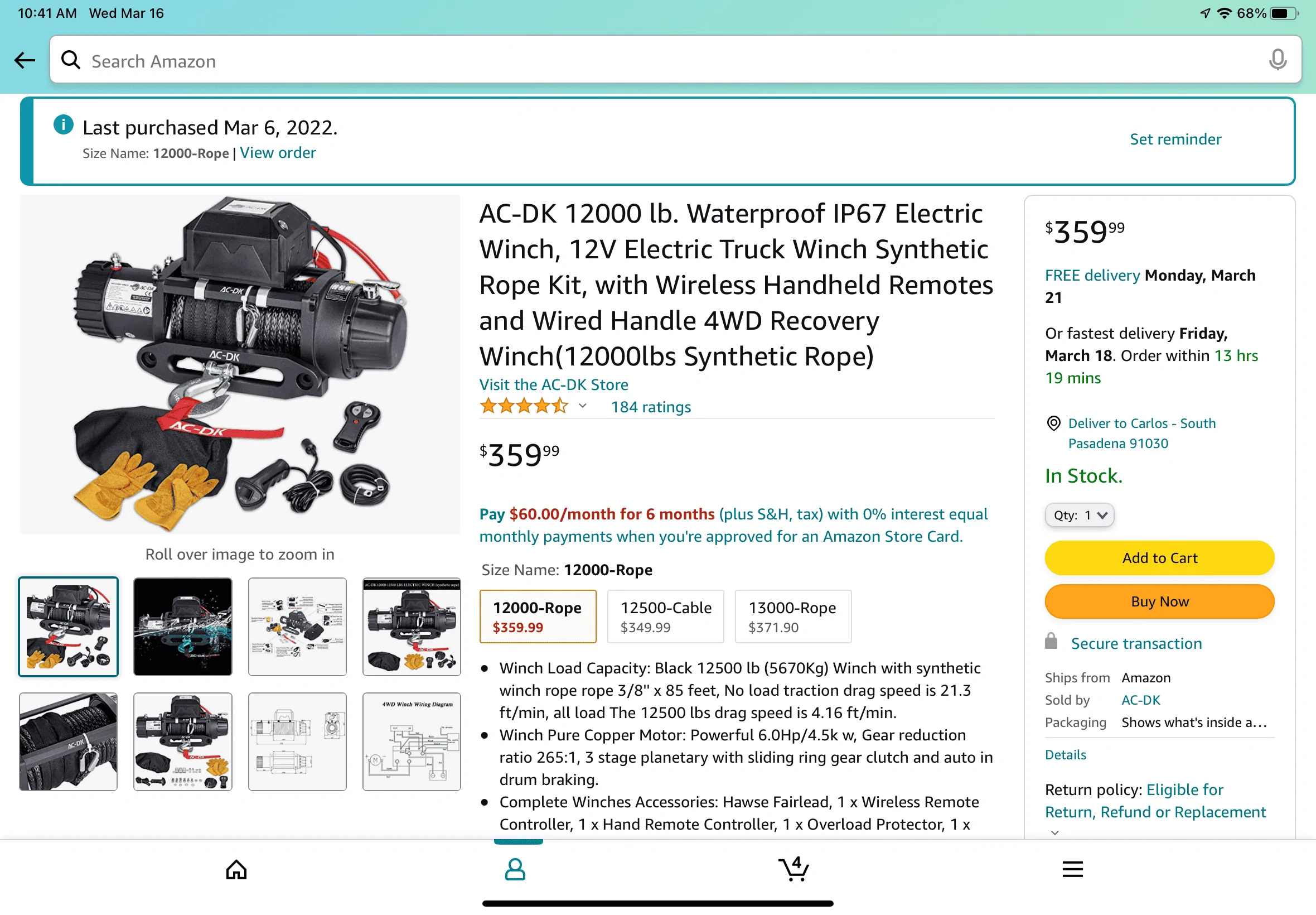Tap the back arrow icon
The width and height of the screenshot is (1316, 915).
tap(25, 60)
